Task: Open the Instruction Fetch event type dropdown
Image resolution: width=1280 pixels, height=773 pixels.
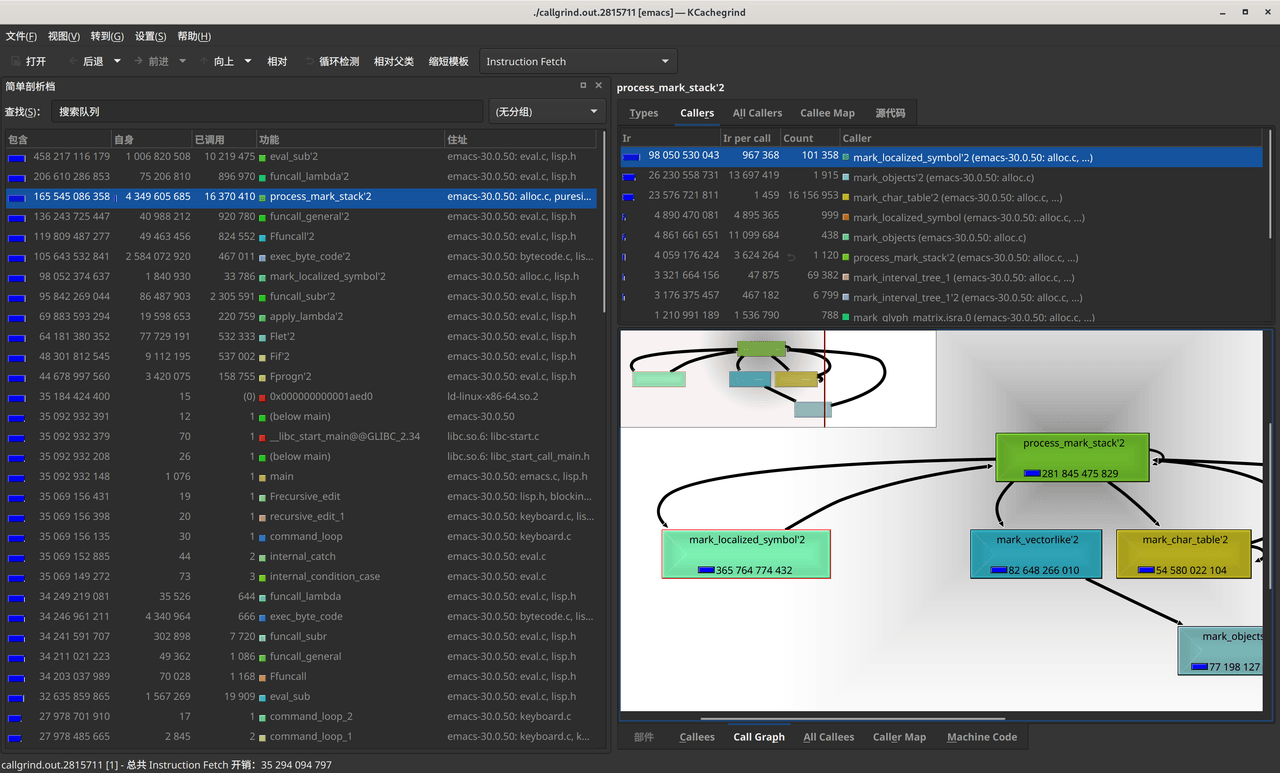Action: point(577,62)
